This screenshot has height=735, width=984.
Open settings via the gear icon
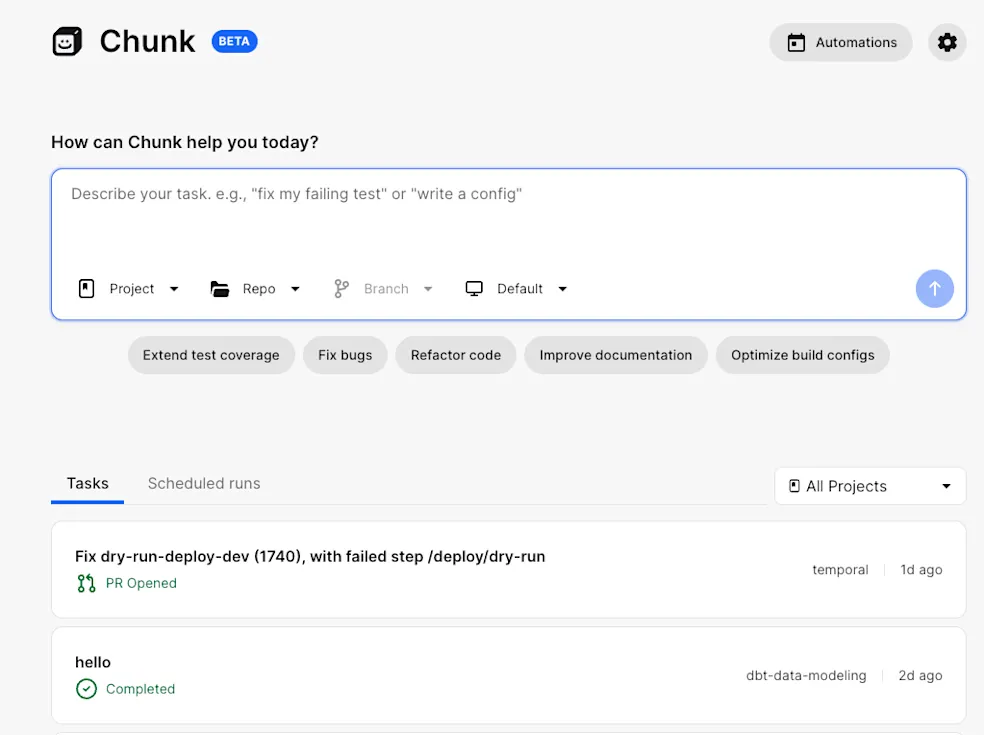point(947,43)
